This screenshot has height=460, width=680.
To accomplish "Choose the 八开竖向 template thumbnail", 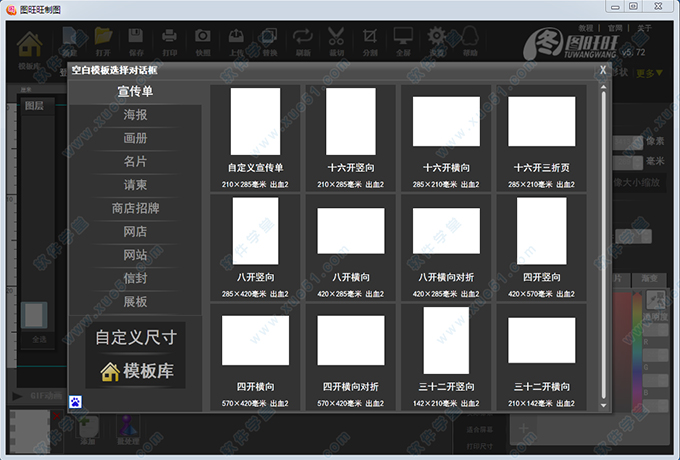I will point(255,231).
